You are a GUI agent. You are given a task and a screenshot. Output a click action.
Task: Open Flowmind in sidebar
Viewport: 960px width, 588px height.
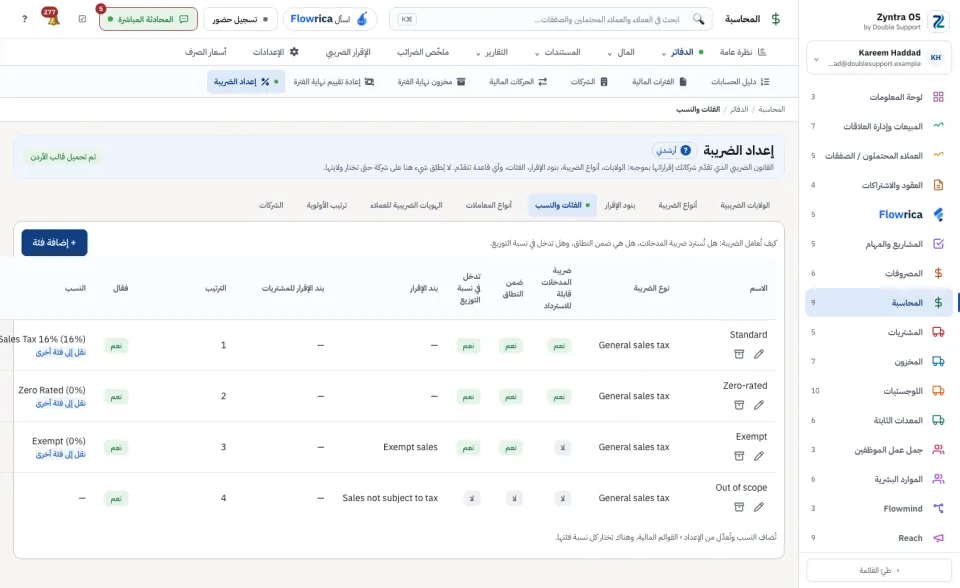click(x=879, y=508)
